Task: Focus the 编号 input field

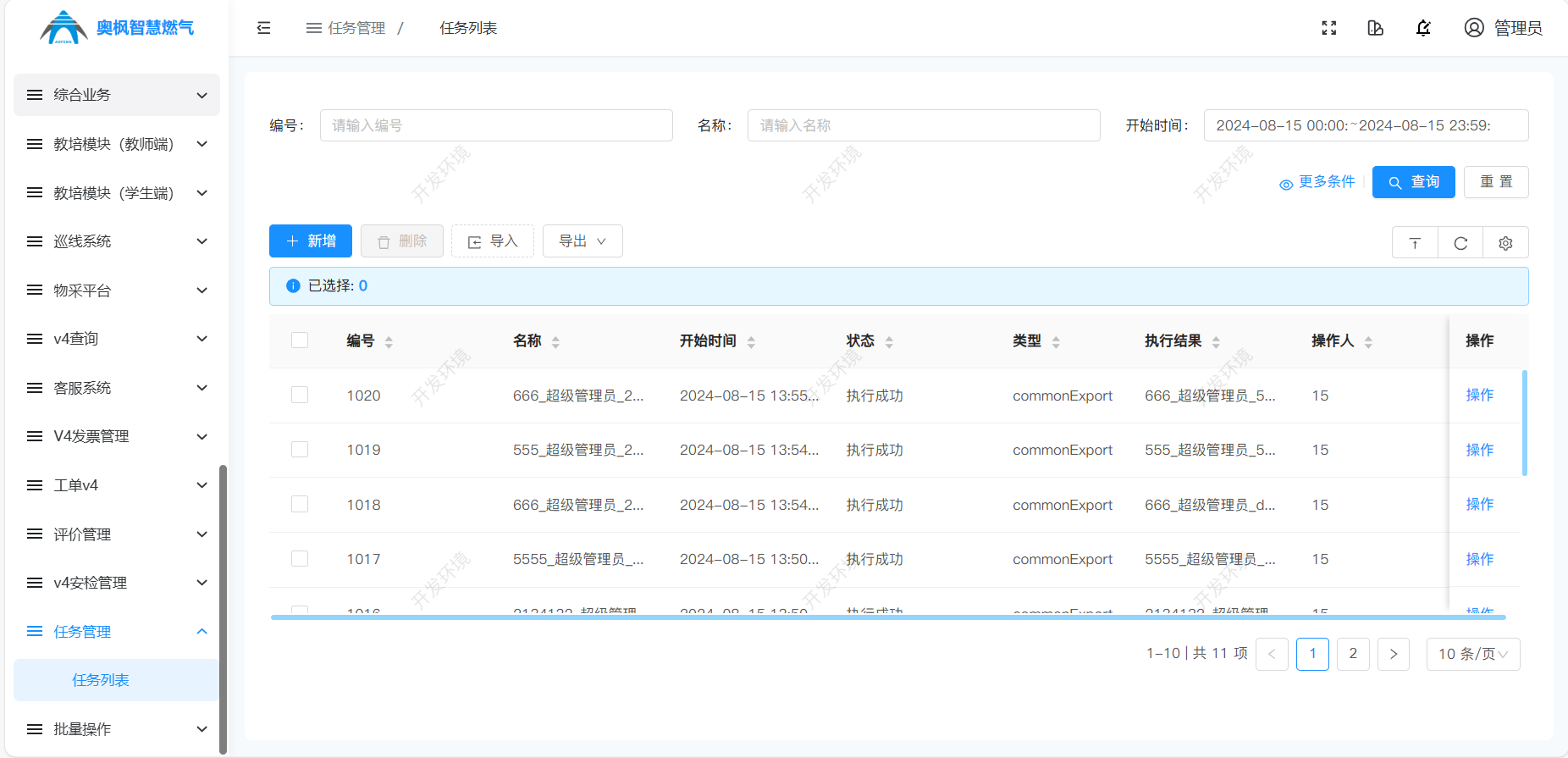Action: (496, 125)
